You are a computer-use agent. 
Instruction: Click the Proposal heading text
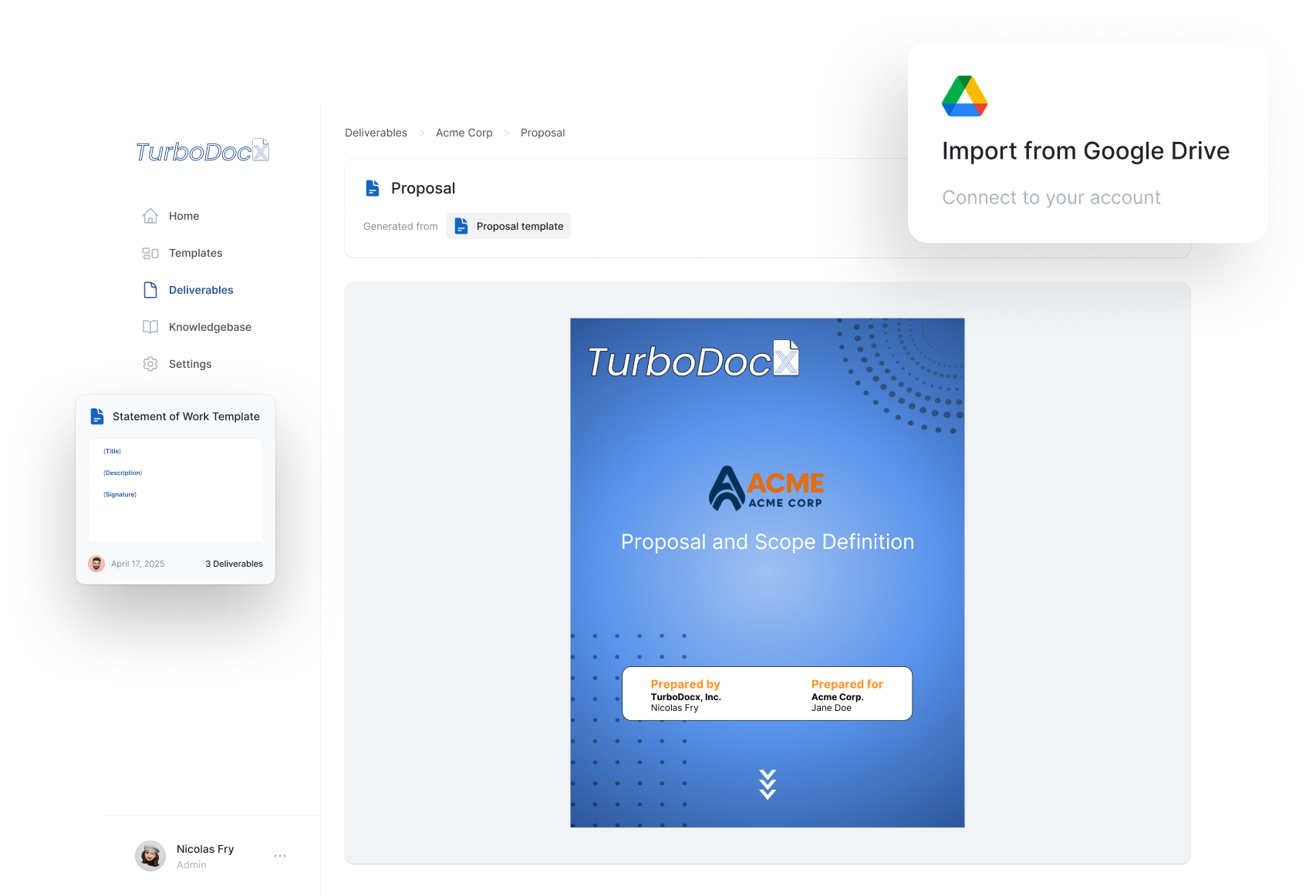pos(423,188)
